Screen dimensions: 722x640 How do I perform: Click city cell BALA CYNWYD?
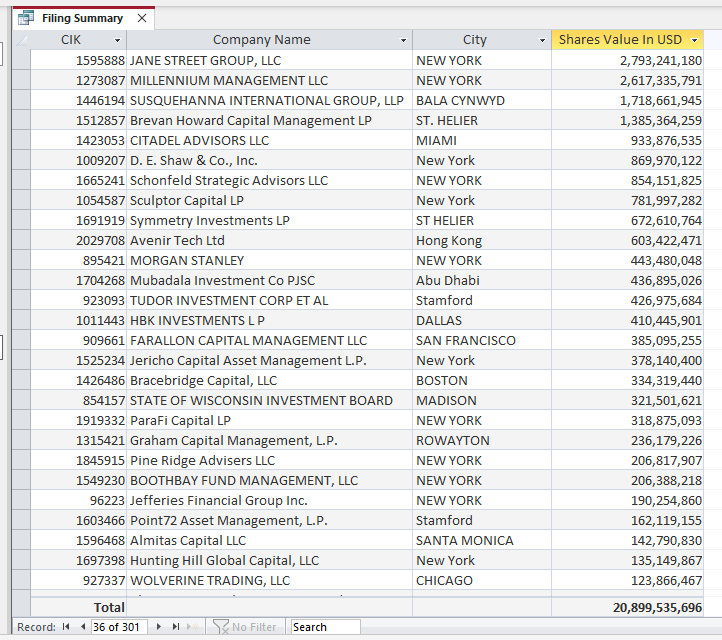tap(482, 100)
